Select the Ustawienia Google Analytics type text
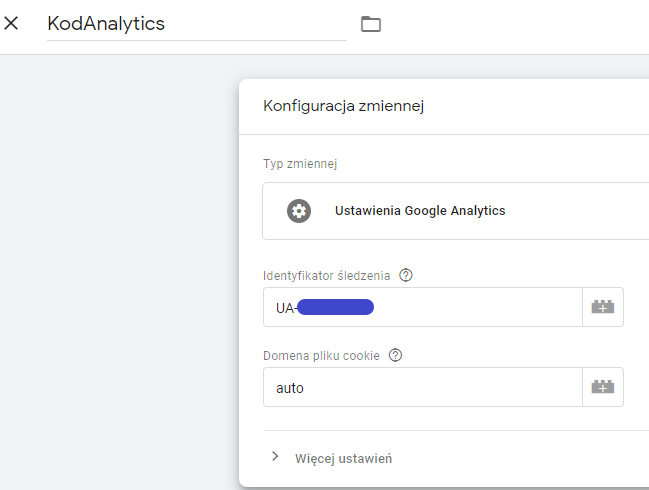Image resolution: width=649 pixels, height=490 pixels. pyautogui.click(x=420, y=211)
